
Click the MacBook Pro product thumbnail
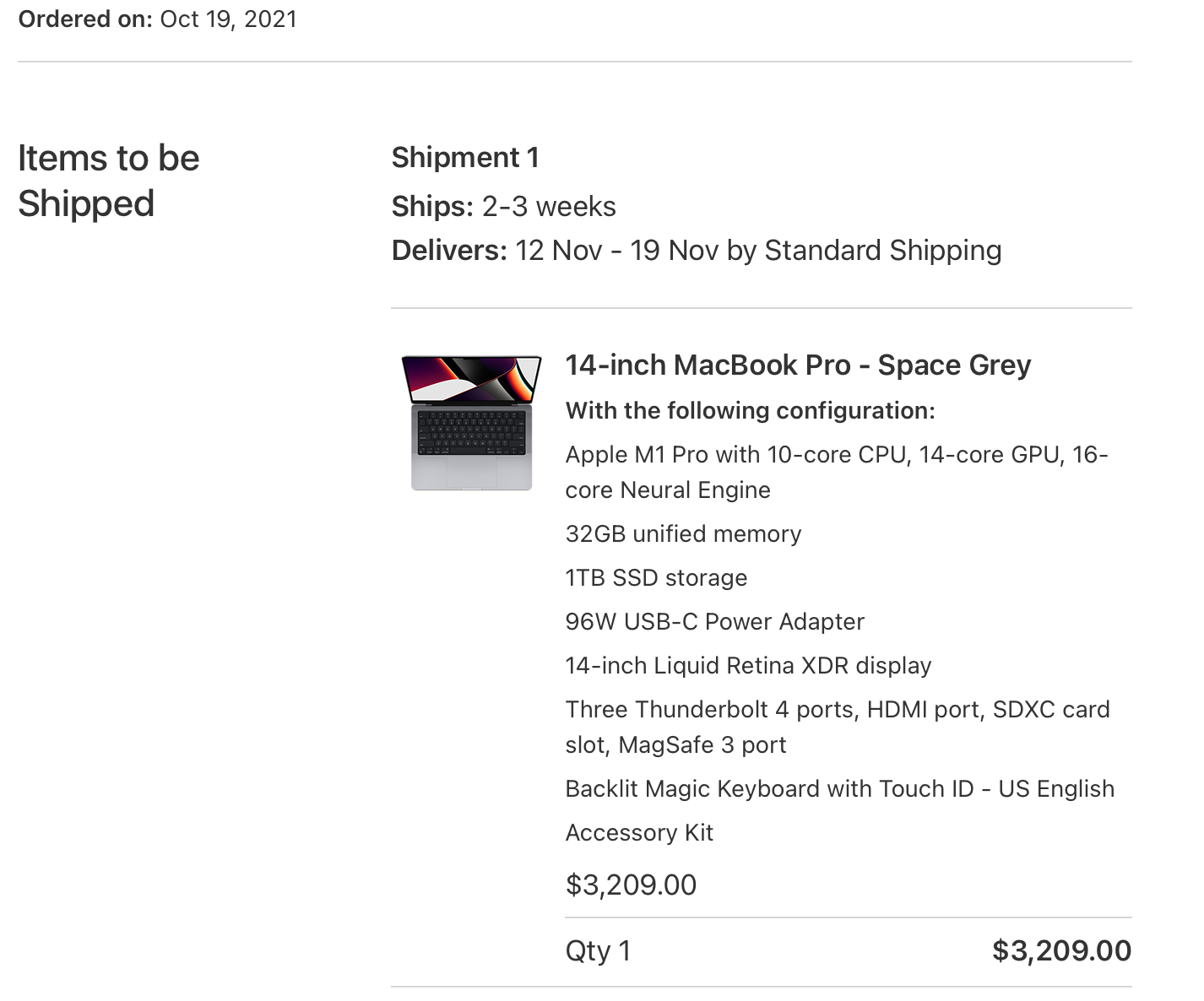click(x=471, y=422)
